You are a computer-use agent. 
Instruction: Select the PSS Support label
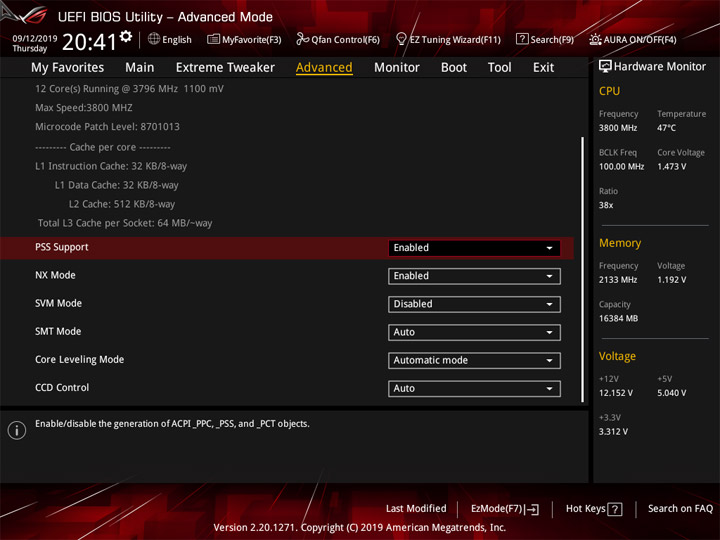click(x=62, y=247)
